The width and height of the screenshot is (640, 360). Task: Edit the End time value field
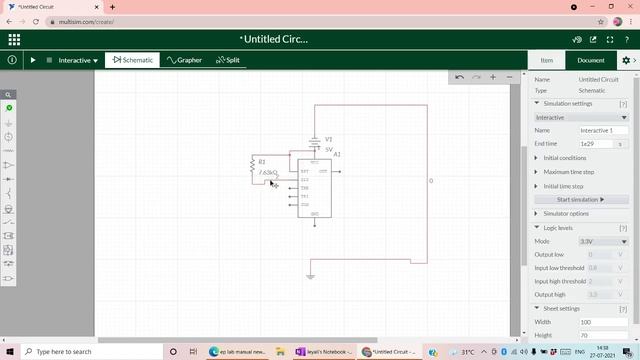[x=596, y=144]
